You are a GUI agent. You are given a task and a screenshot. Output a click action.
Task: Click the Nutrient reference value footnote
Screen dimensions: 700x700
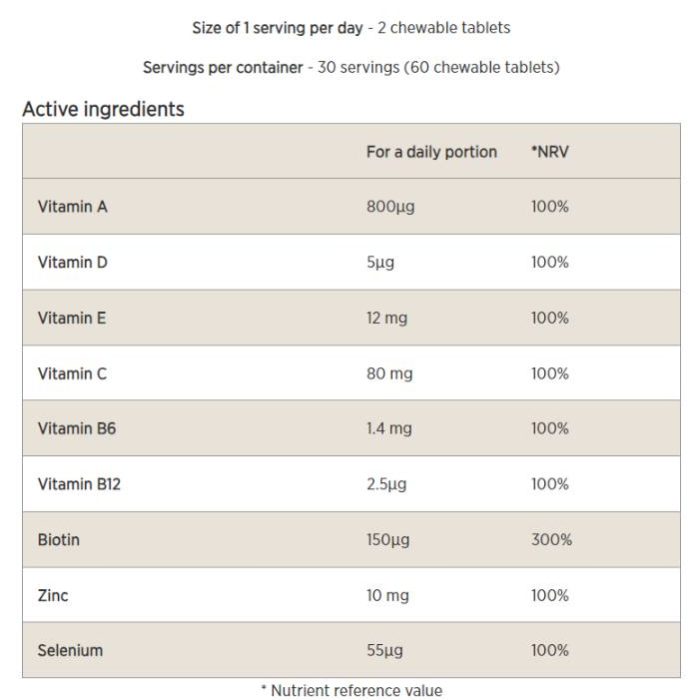[x=351, y=690]
